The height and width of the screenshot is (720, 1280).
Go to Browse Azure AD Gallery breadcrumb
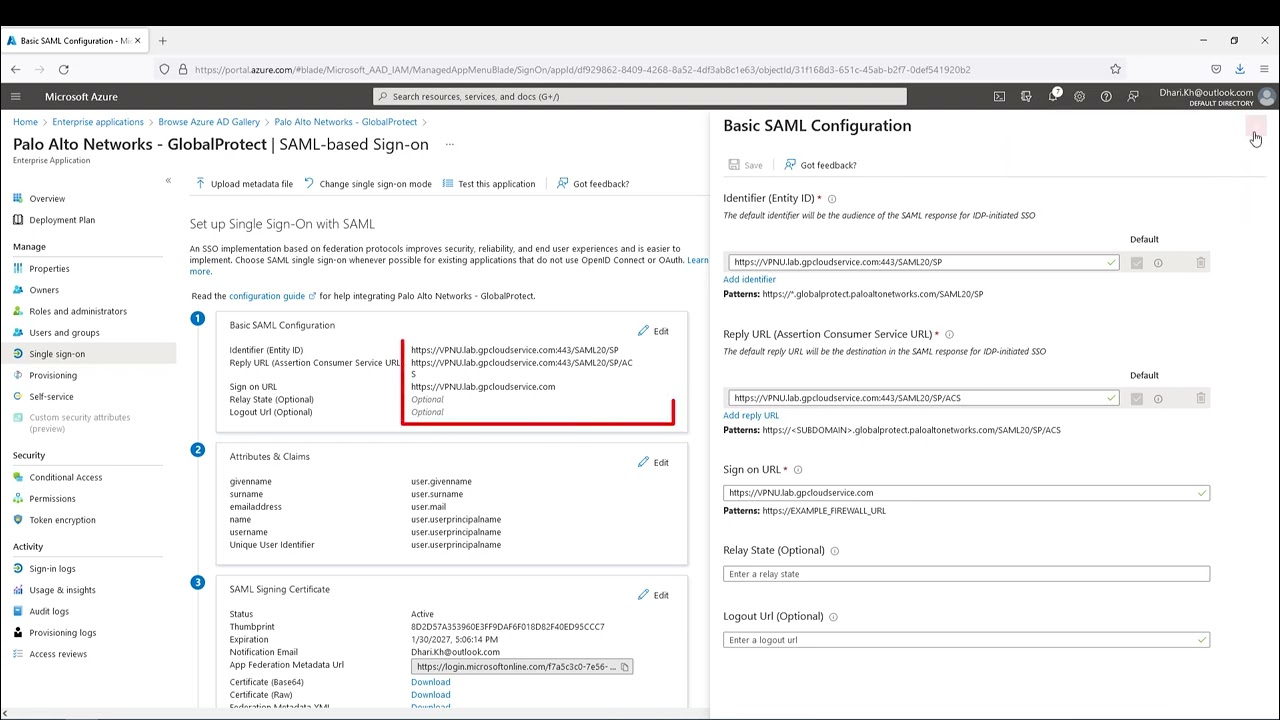pos(209,122)
